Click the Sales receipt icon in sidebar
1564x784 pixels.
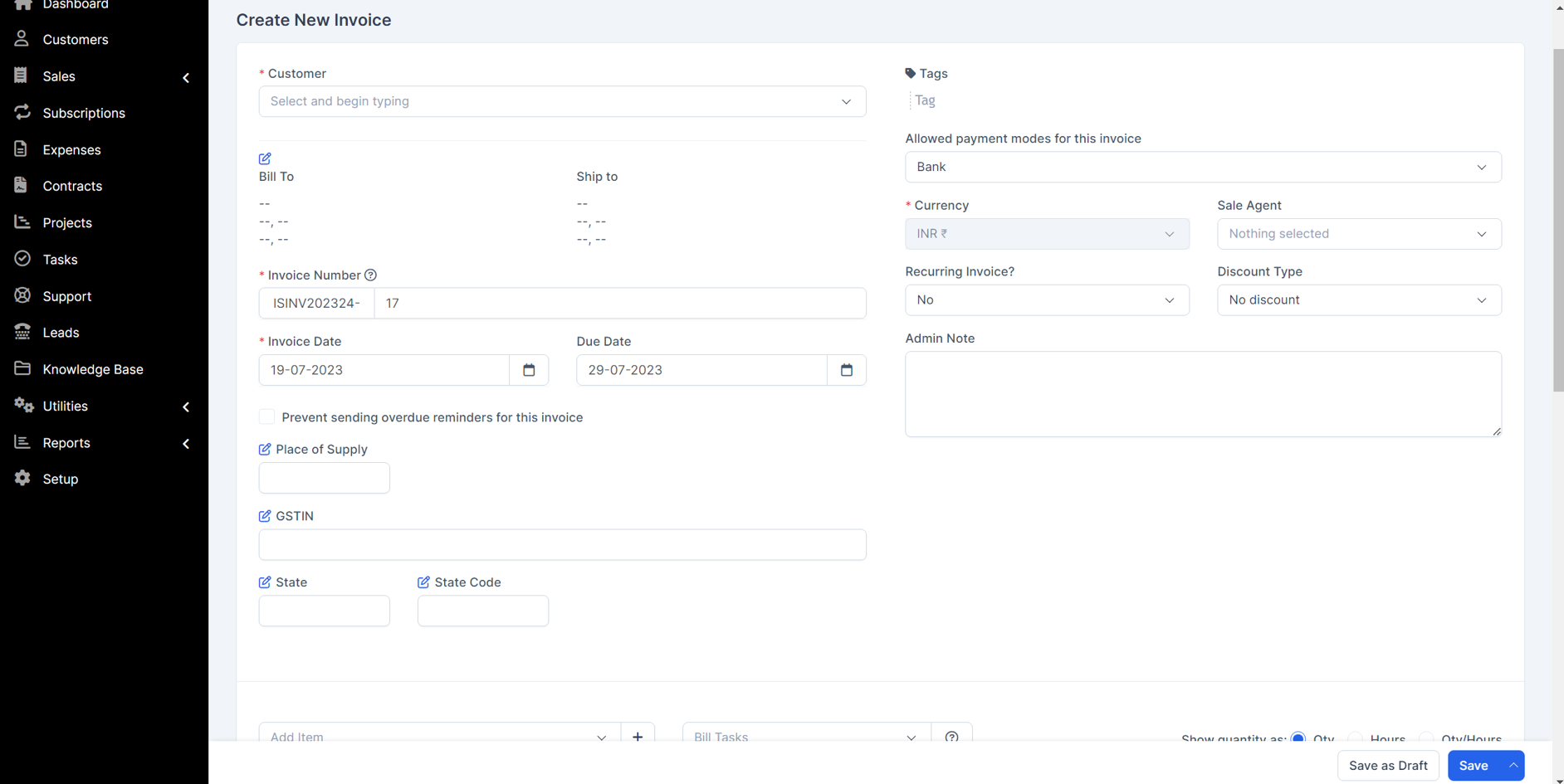[x=21, y=75]
